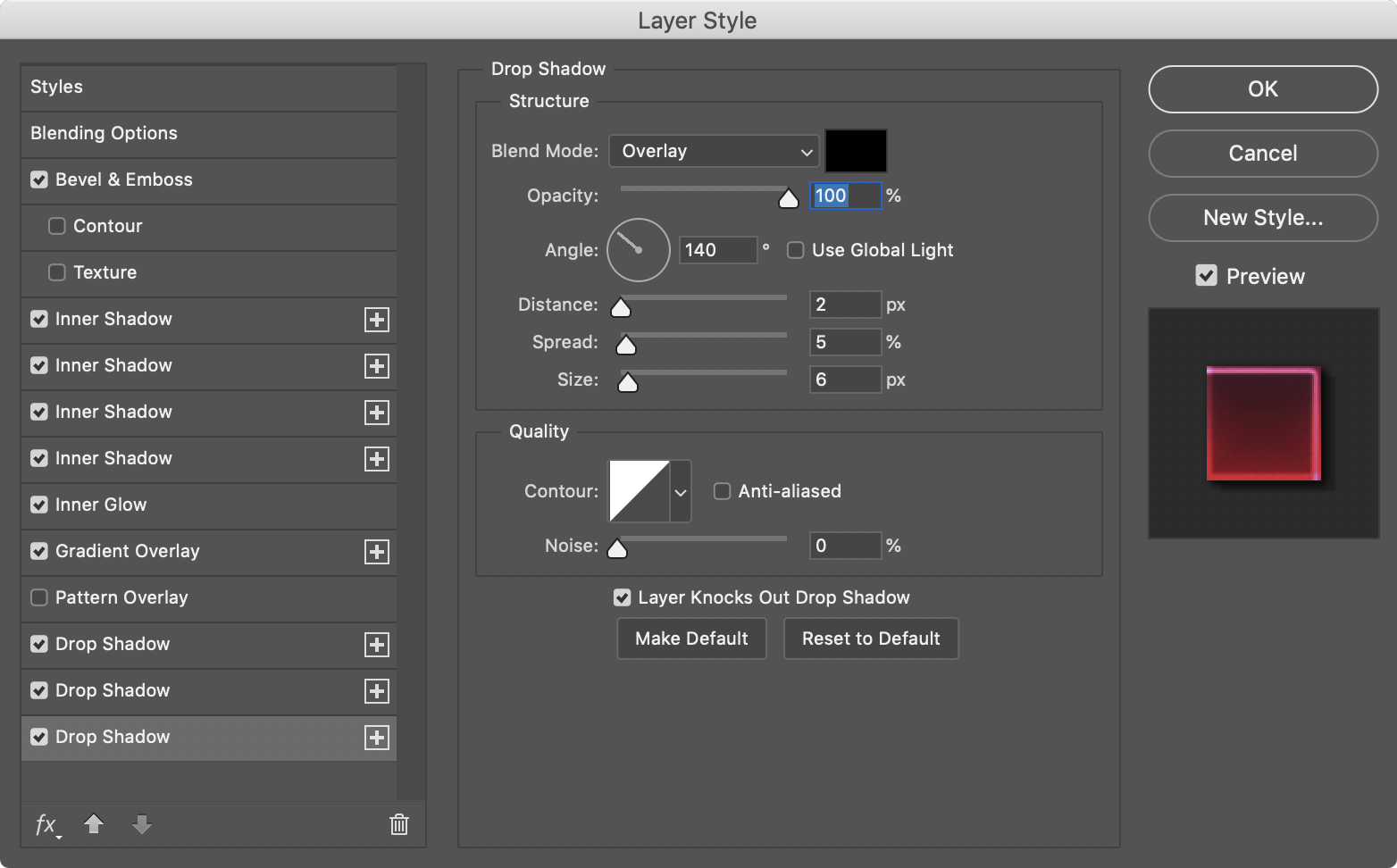Viewport: 1397px width, 868px height.
Task: Click plus icon beside first Inner Shadow
Action: (x=377, y=320)
